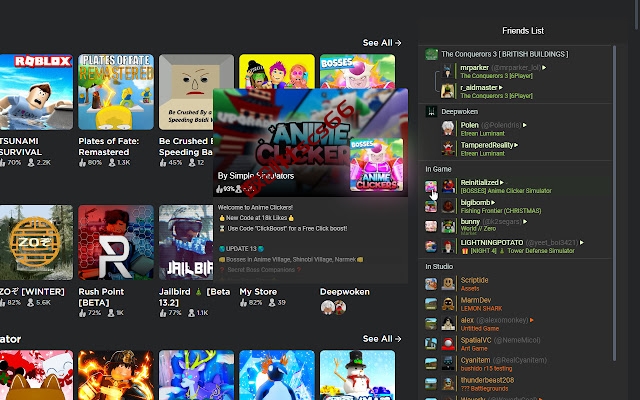Click the arrow next to TamperedReality
The image size is (640, 400).
[516, 145]
